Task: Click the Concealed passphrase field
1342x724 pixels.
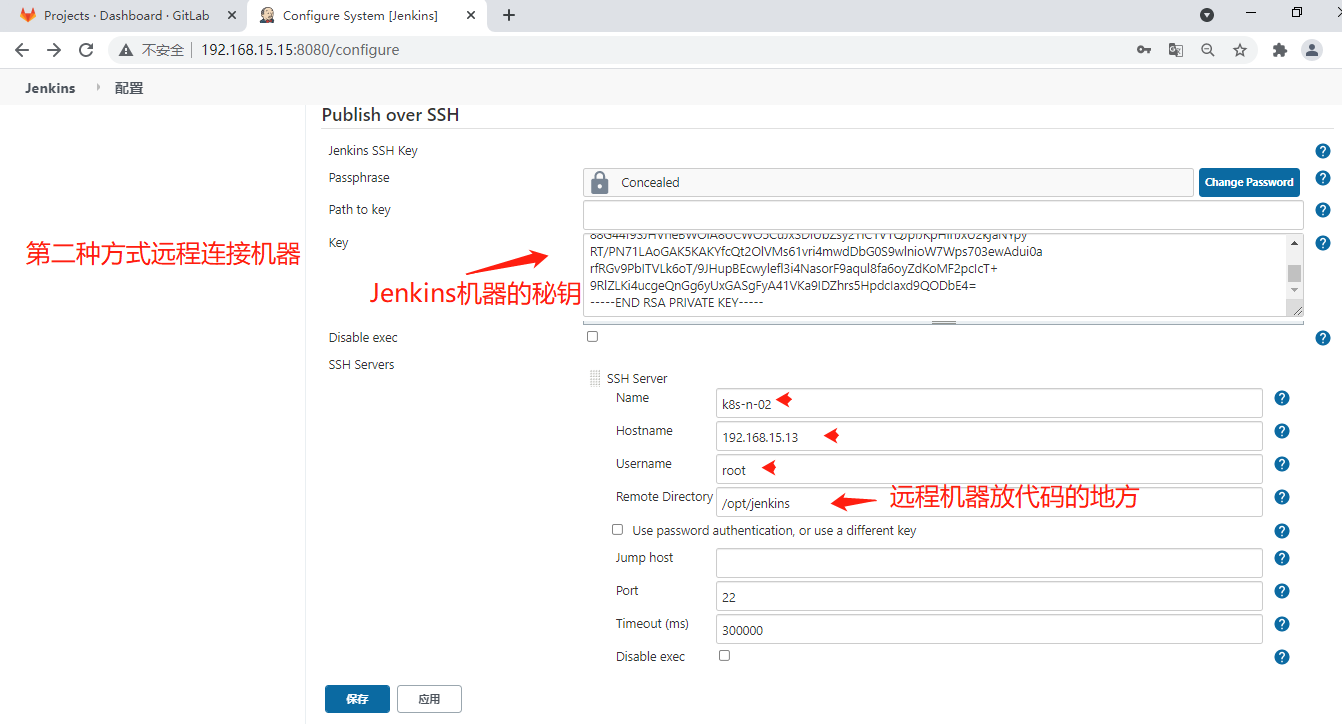Action: [888, 182]
